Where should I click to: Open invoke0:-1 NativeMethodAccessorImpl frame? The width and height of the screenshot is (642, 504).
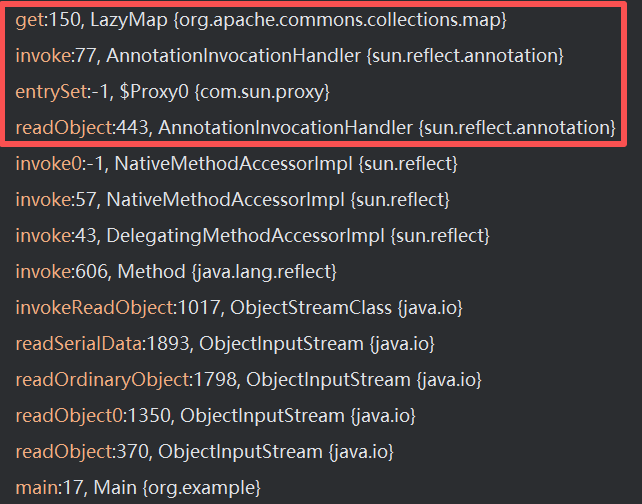point(236,164)
